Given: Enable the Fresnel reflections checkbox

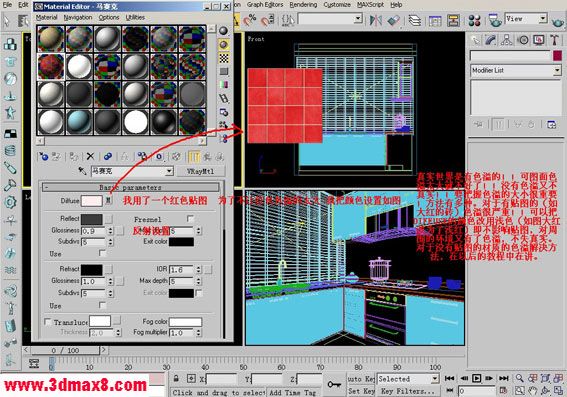Looking at the screenshot, I should [x=190, y=218].
